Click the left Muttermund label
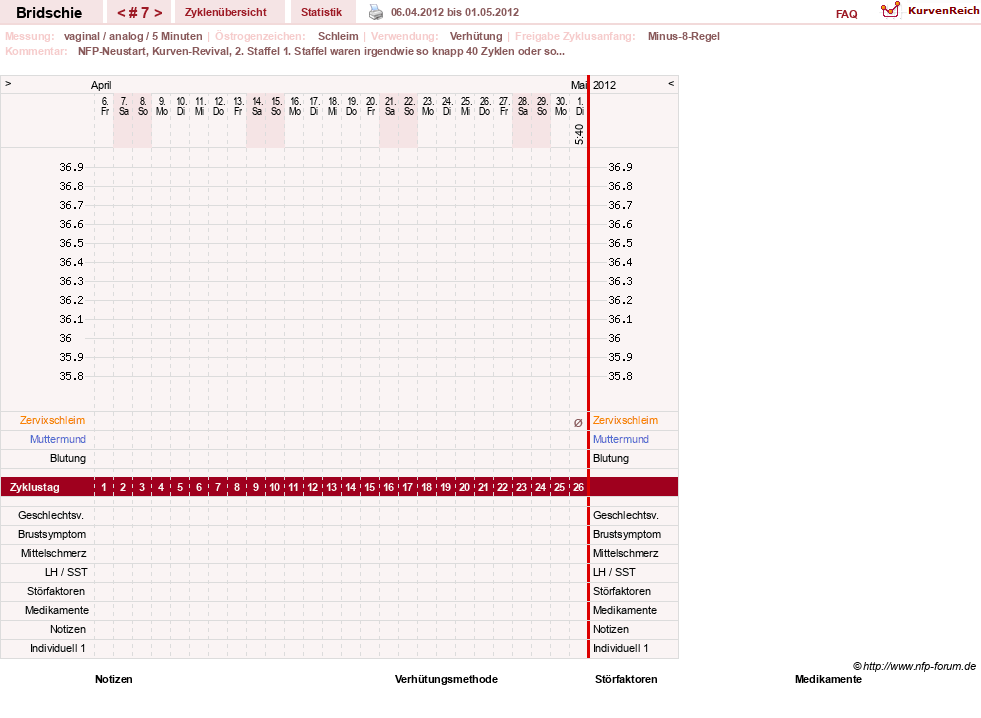 58,439
